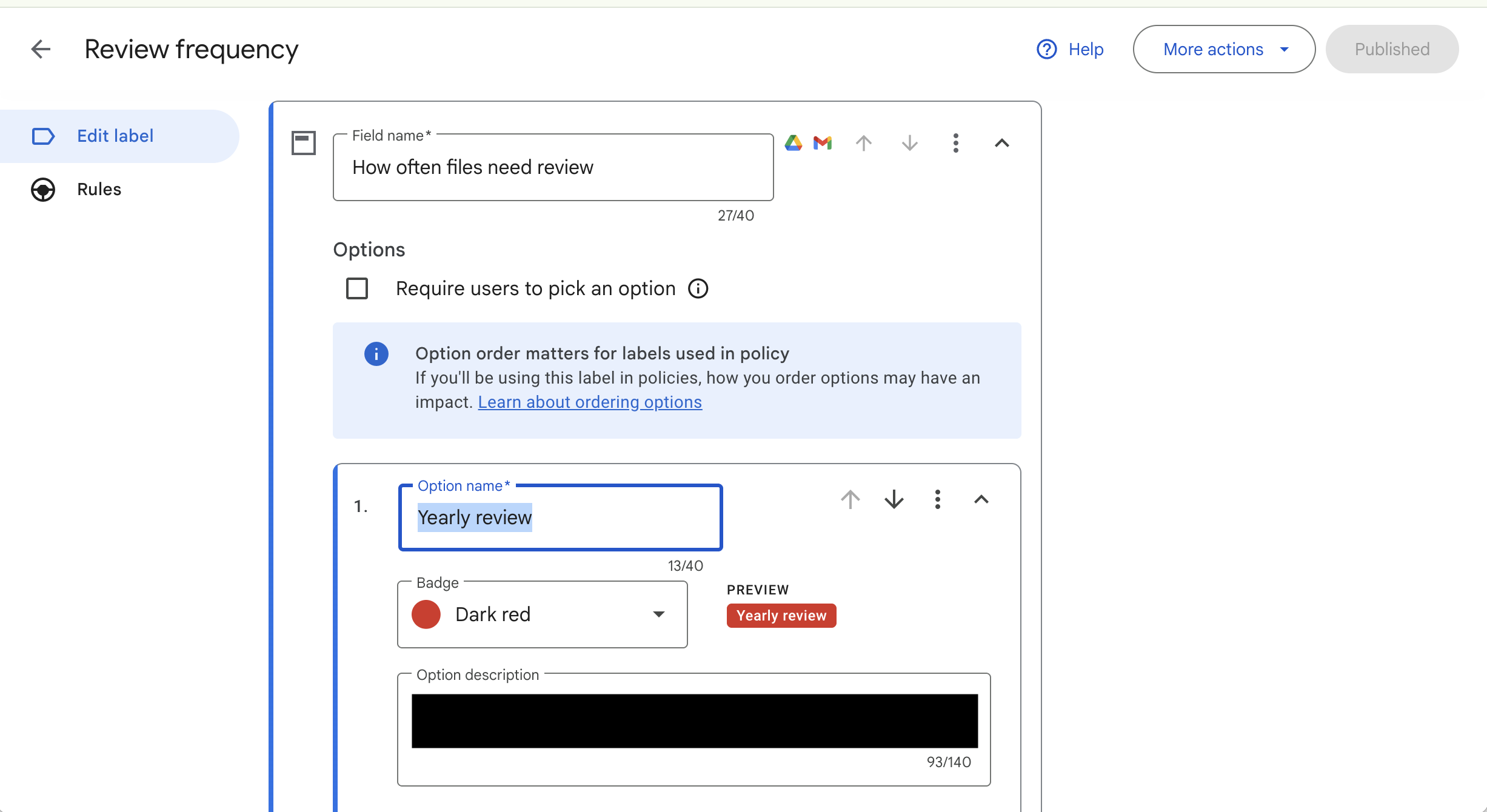Collapse the field section chevron
Screen dimensions: 1487x812
pyautogui.click(x=1001, y=143)
